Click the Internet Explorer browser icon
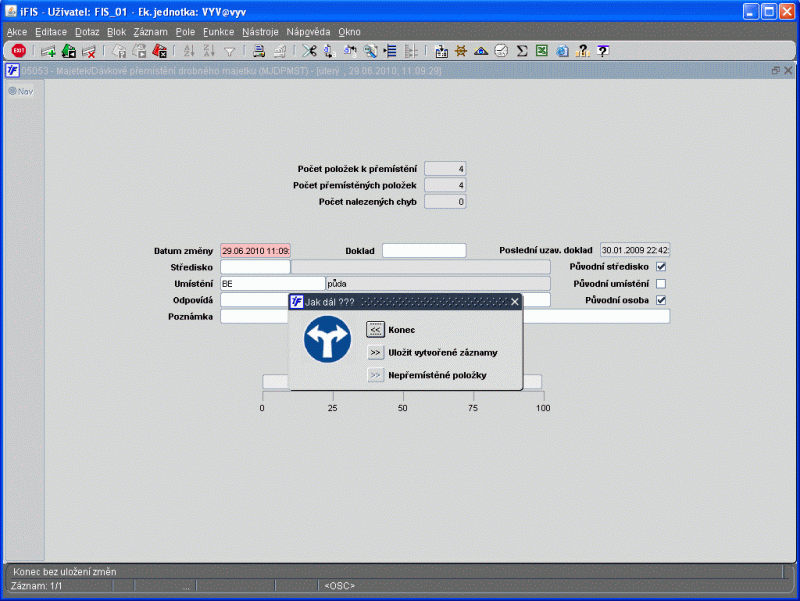Screen dimensions: 800x601 click(x=562, y=51)
